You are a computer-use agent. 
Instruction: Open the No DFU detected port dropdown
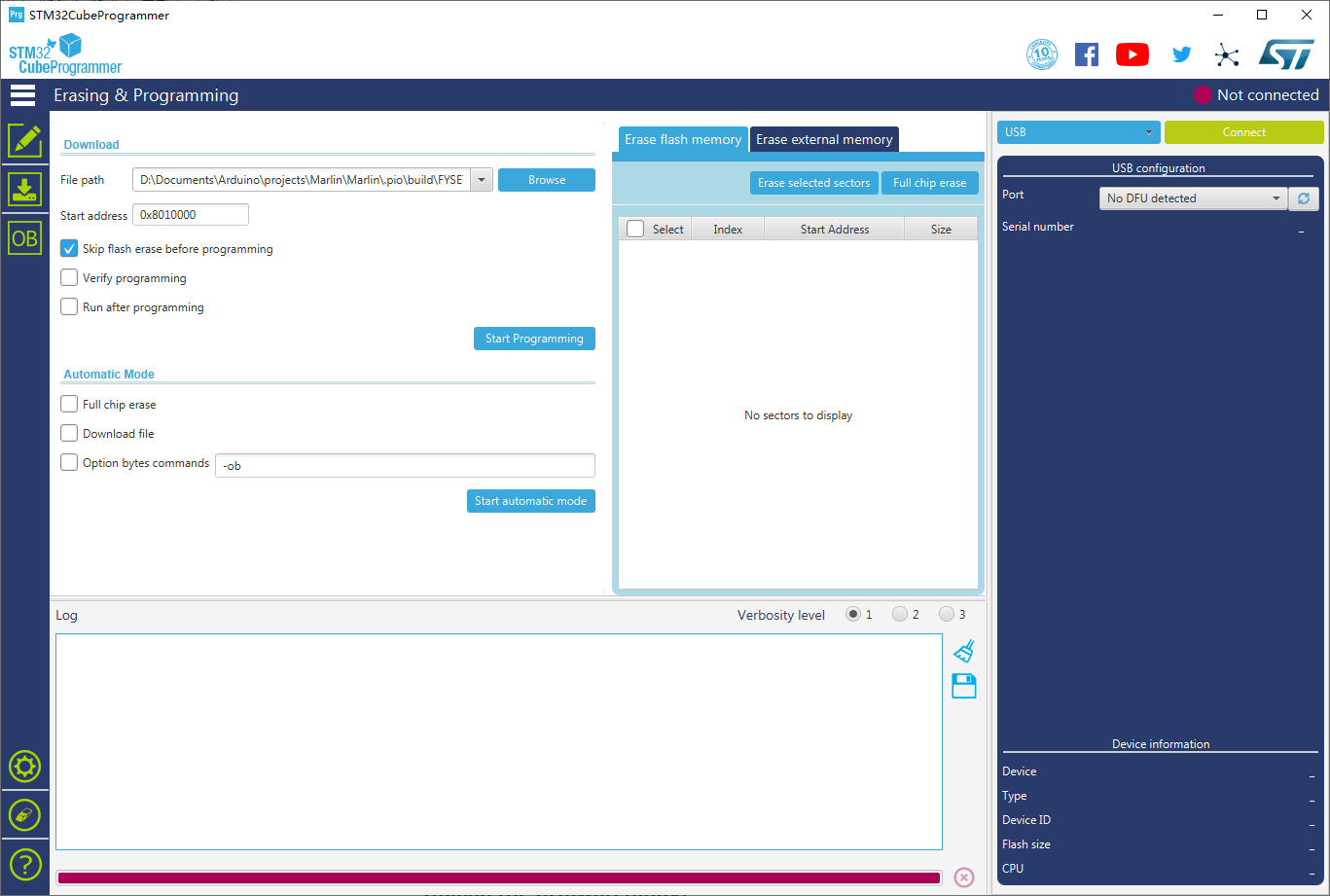pos(1194,198)
